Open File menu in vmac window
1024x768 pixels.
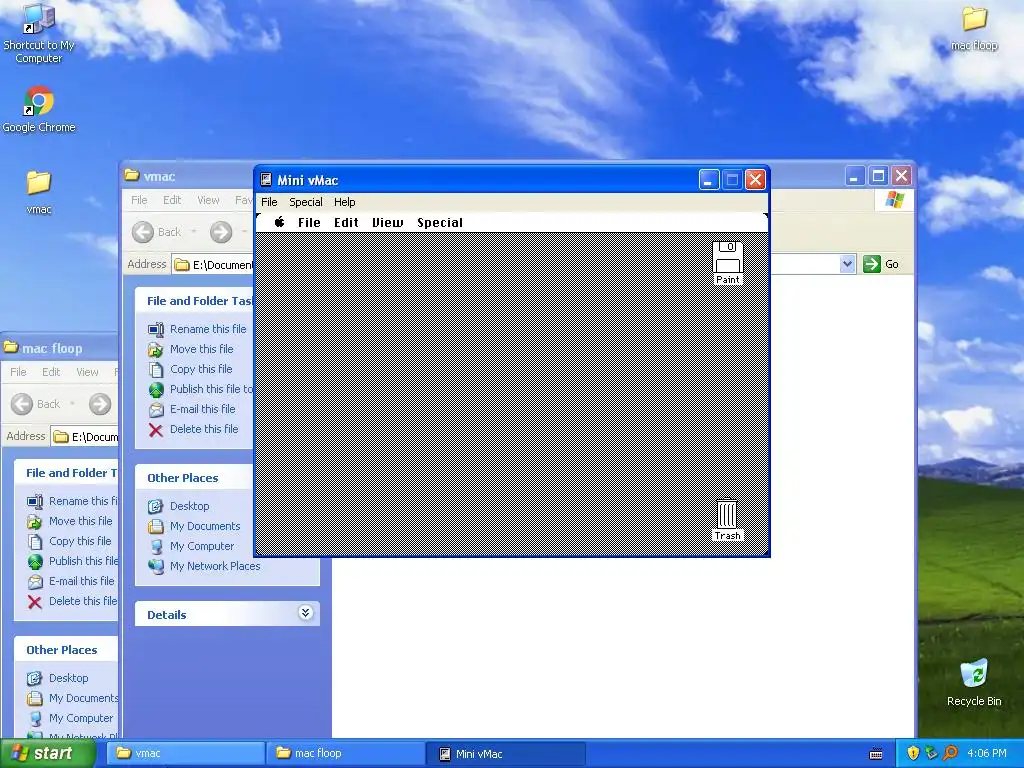coord(139,200)
